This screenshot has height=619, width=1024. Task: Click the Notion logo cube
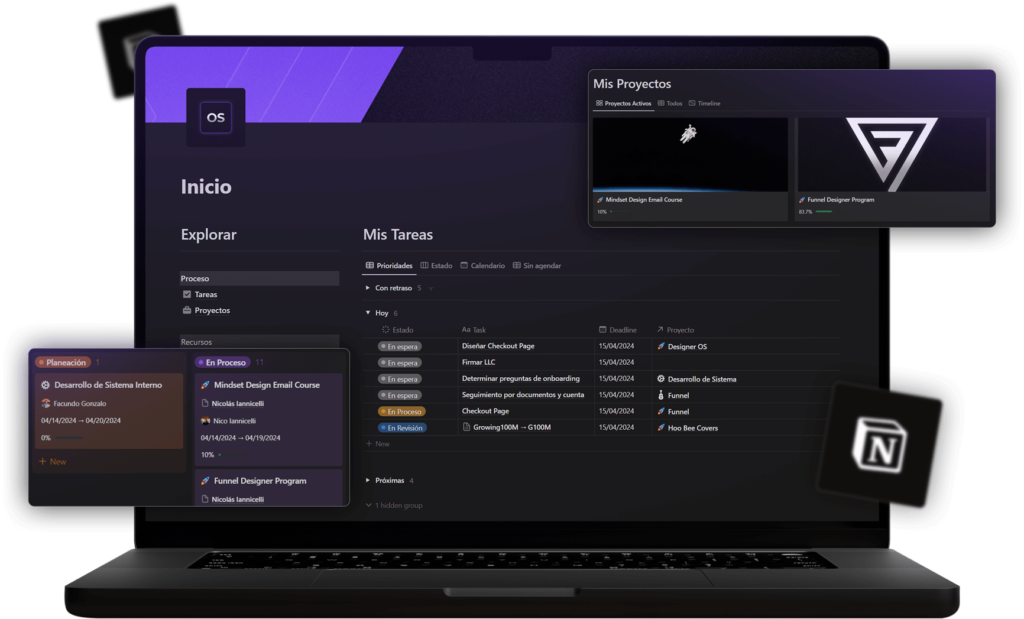(880, 445)
